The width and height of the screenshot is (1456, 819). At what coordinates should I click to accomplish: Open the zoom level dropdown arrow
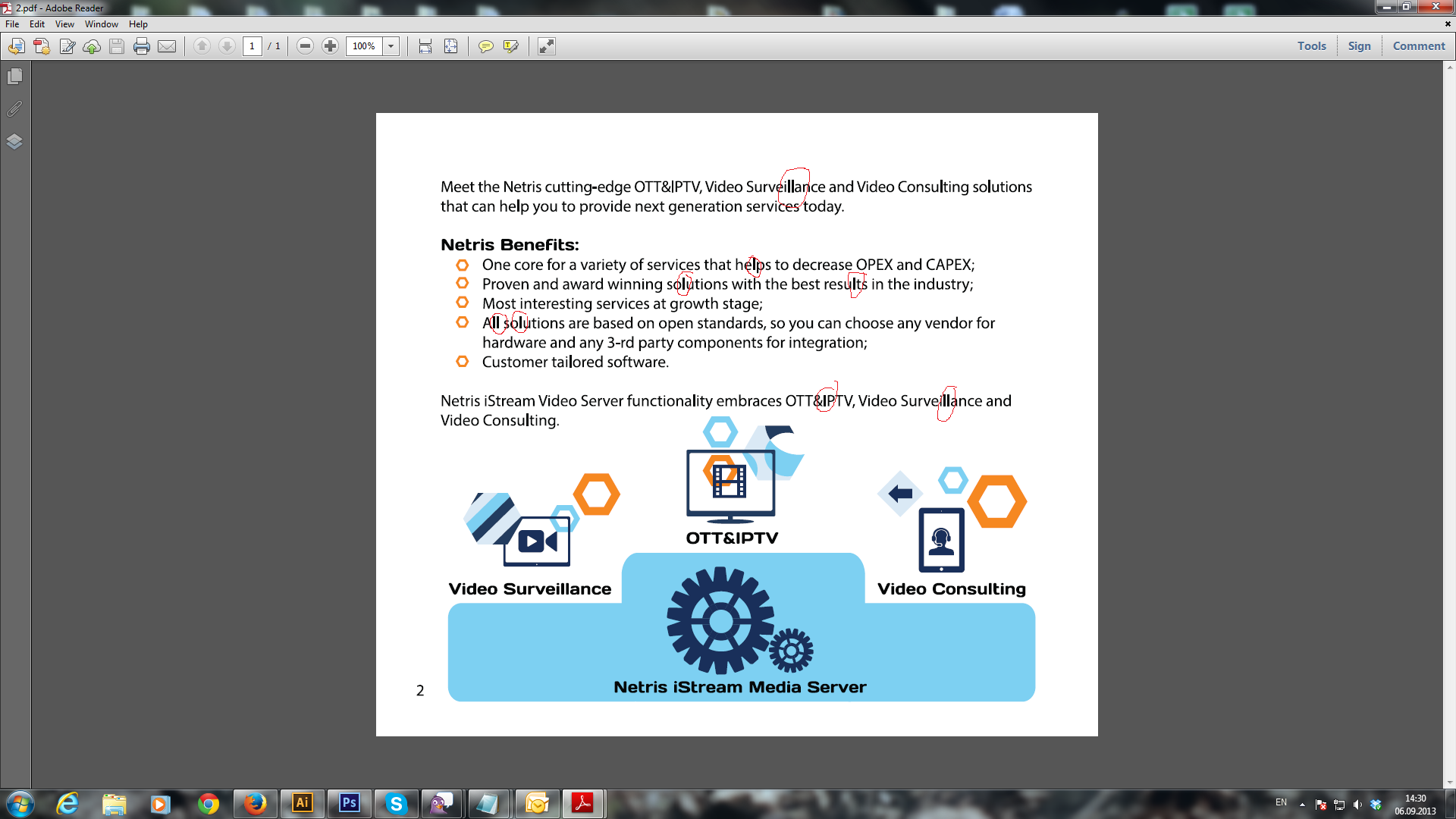coord(391,46)
